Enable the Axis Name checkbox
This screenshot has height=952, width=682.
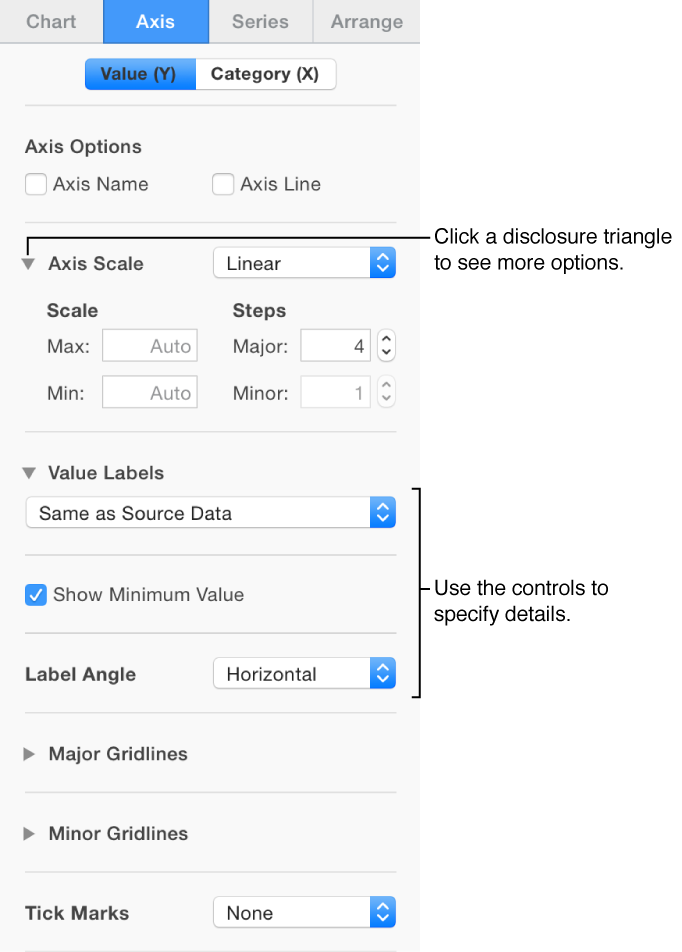35,184
